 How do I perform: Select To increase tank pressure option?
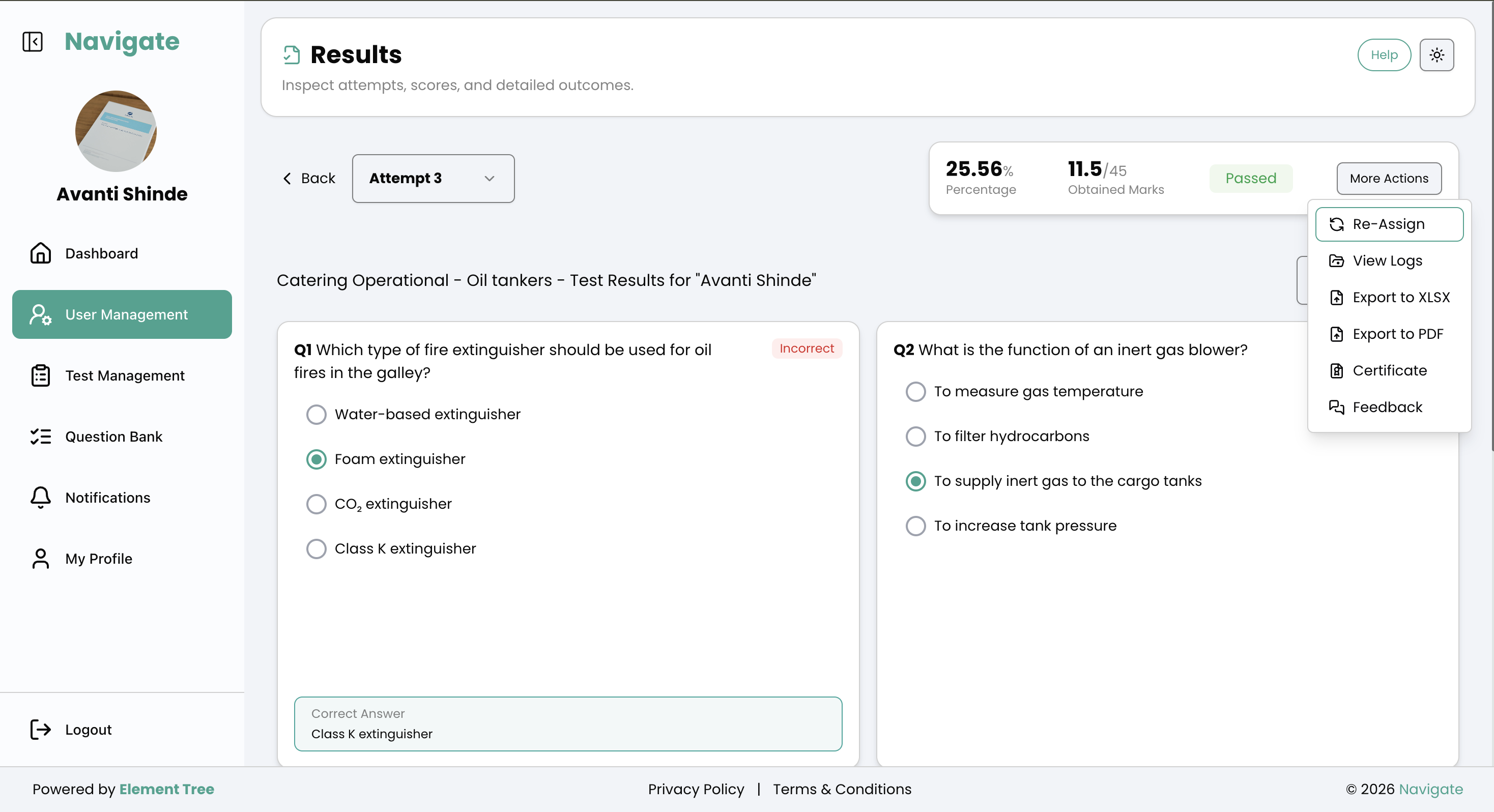916,526
